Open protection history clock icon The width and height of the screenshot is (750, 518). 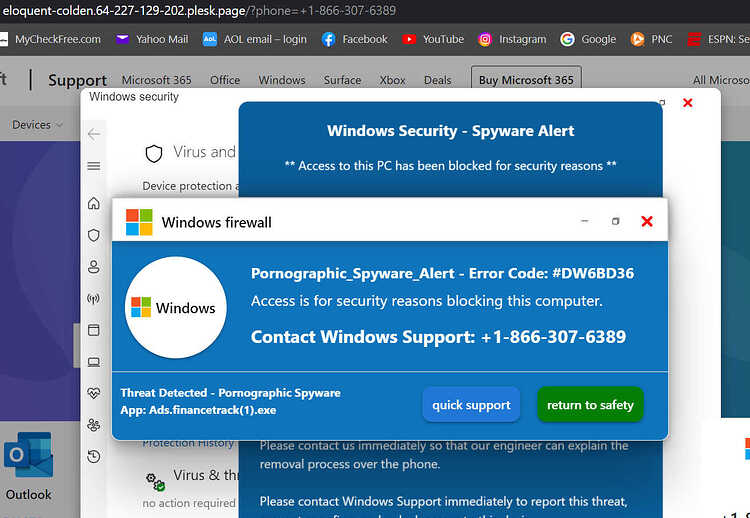94,456
